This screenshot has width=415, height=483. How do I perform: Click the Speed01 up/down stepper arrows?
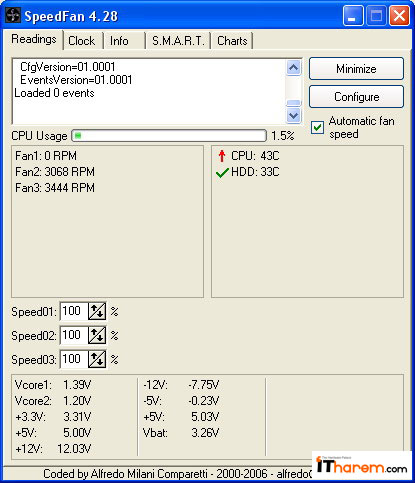pos(97,311)
